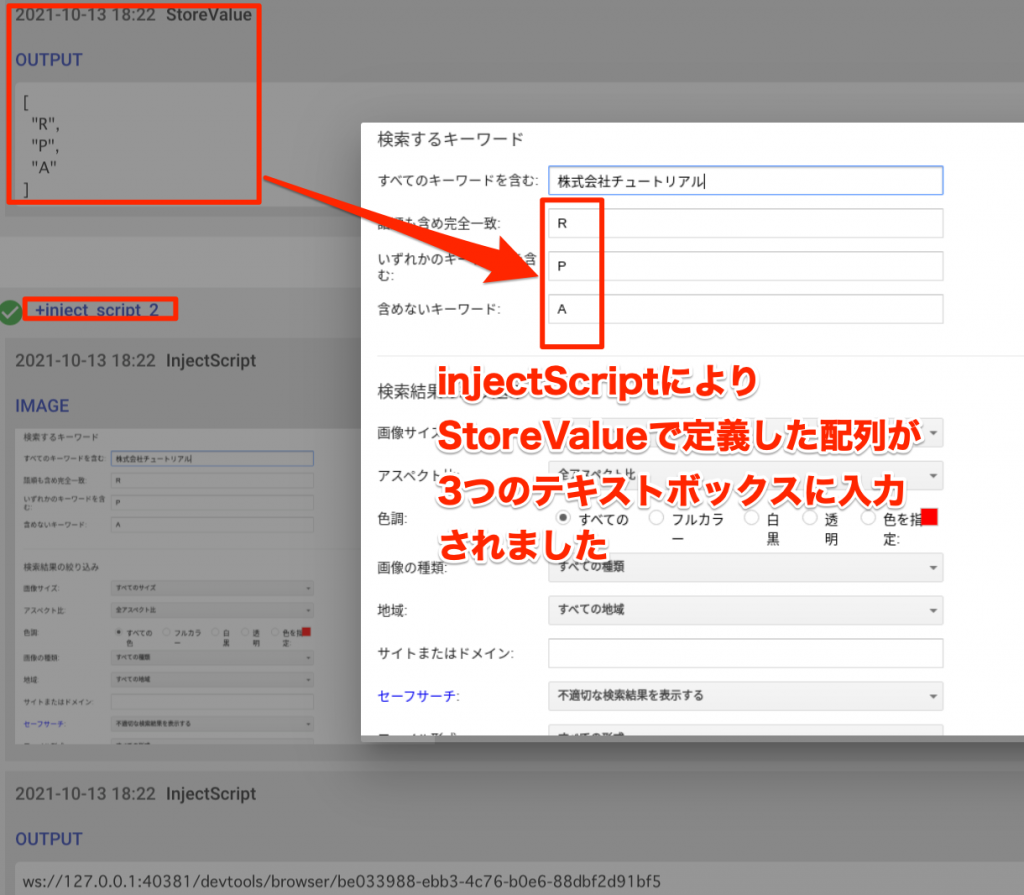Click the いずれかのキーワード field containing P

tap(746, 267)
